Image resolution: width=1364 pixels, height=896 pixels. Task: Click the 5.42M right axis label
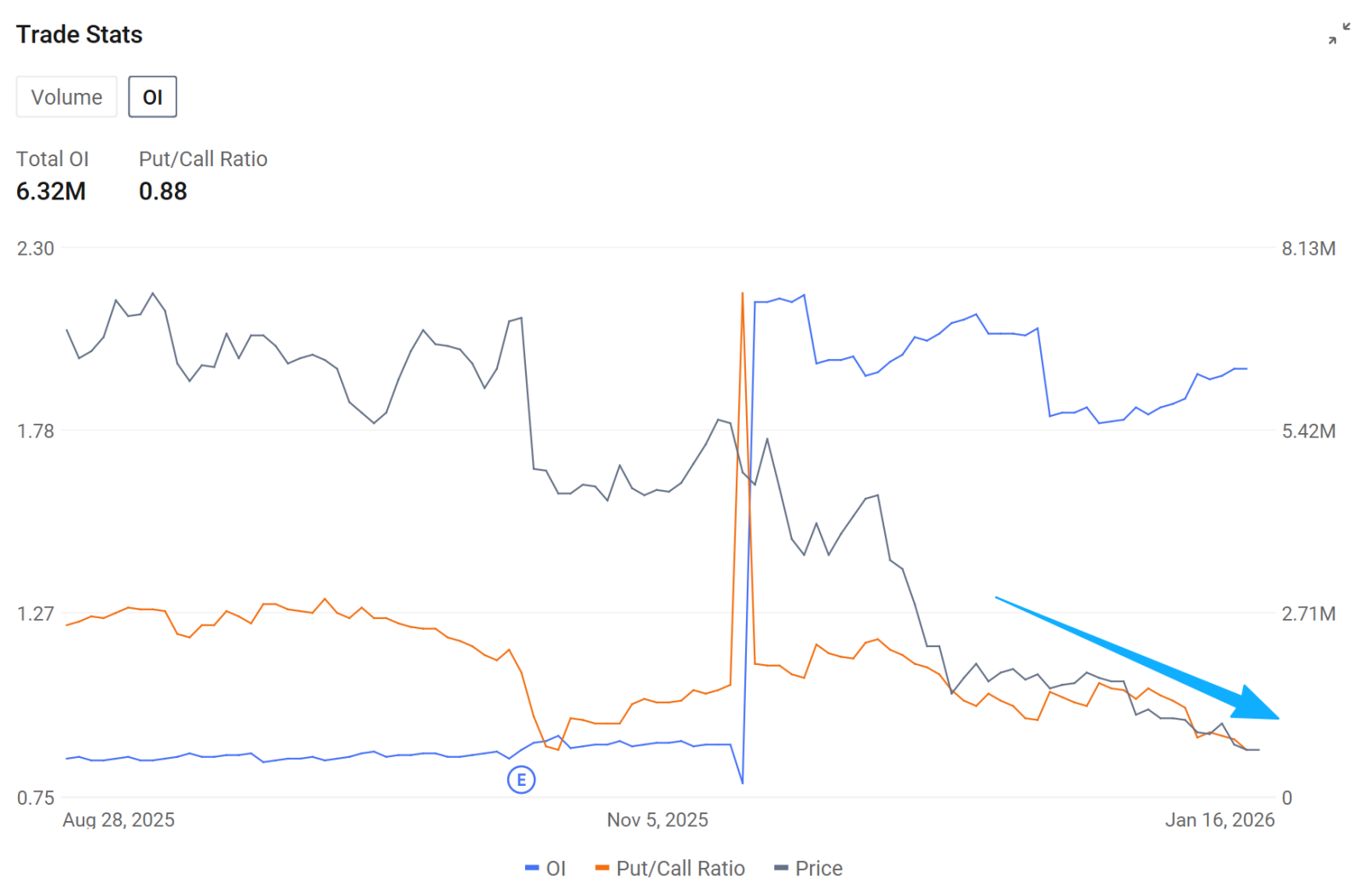1308,431
